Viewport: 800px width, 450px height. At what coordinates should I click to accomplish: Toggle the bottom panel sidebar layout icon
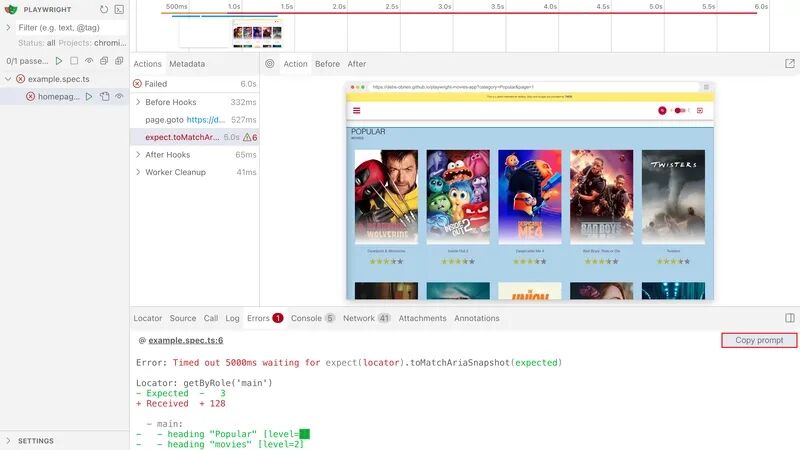pos(790,318)
